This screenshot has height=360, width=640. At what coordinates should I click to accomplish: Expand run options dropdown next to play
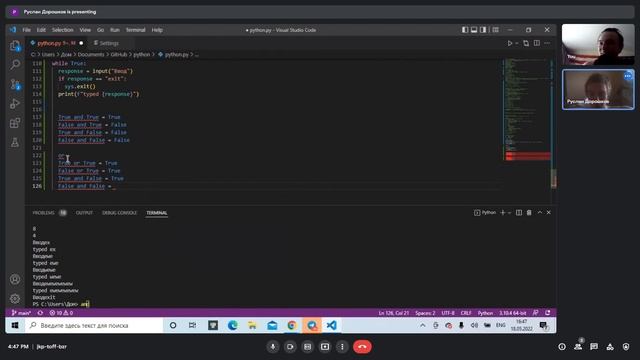pos(517,43)
